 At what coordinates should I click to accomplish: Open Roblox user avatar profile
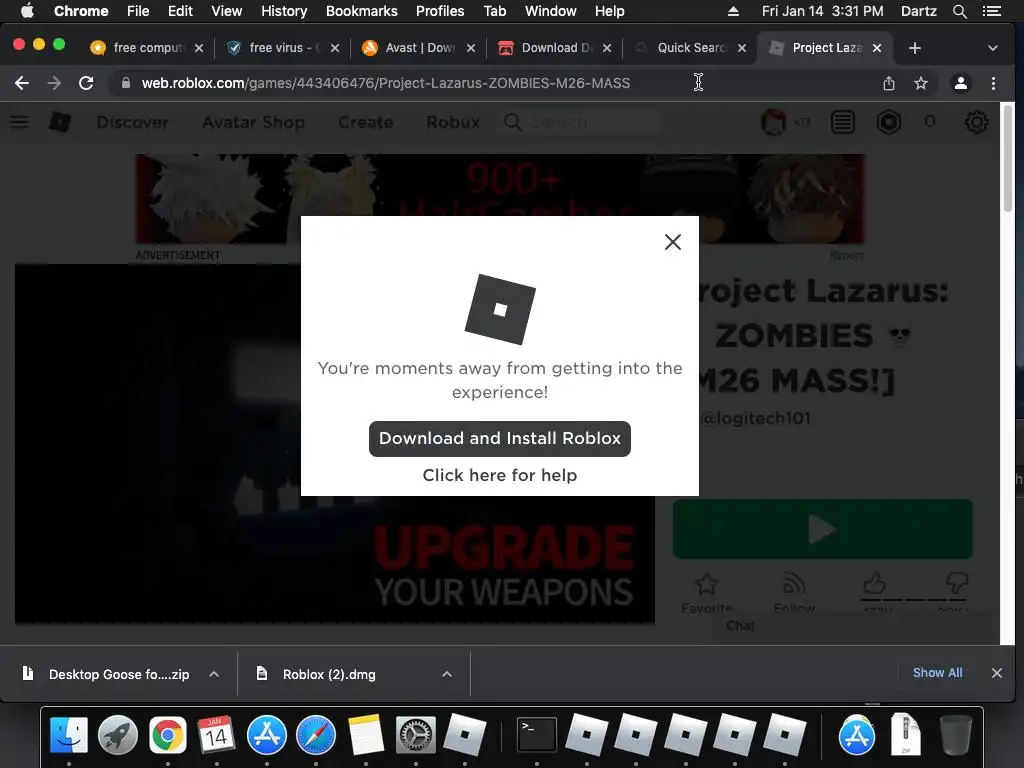[x=774, y=122]
